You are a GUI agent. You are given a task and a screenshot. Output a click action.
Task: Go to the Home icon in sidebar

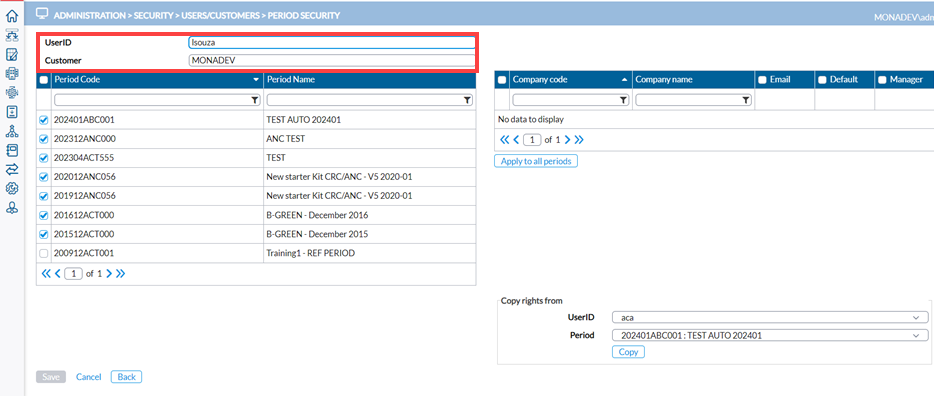click(11, 16)
